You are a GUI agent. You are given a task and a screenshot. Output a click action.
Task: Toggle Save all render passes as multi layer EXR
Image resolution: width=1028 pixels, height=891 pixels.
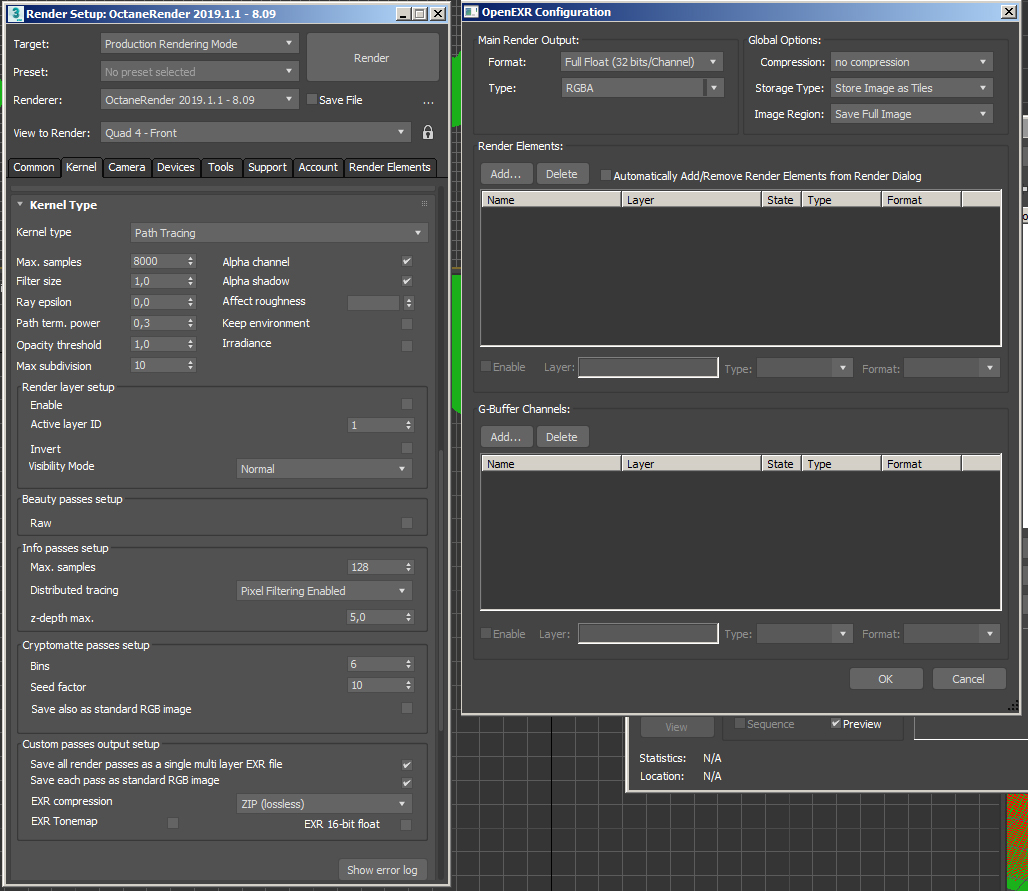[406, 764]
